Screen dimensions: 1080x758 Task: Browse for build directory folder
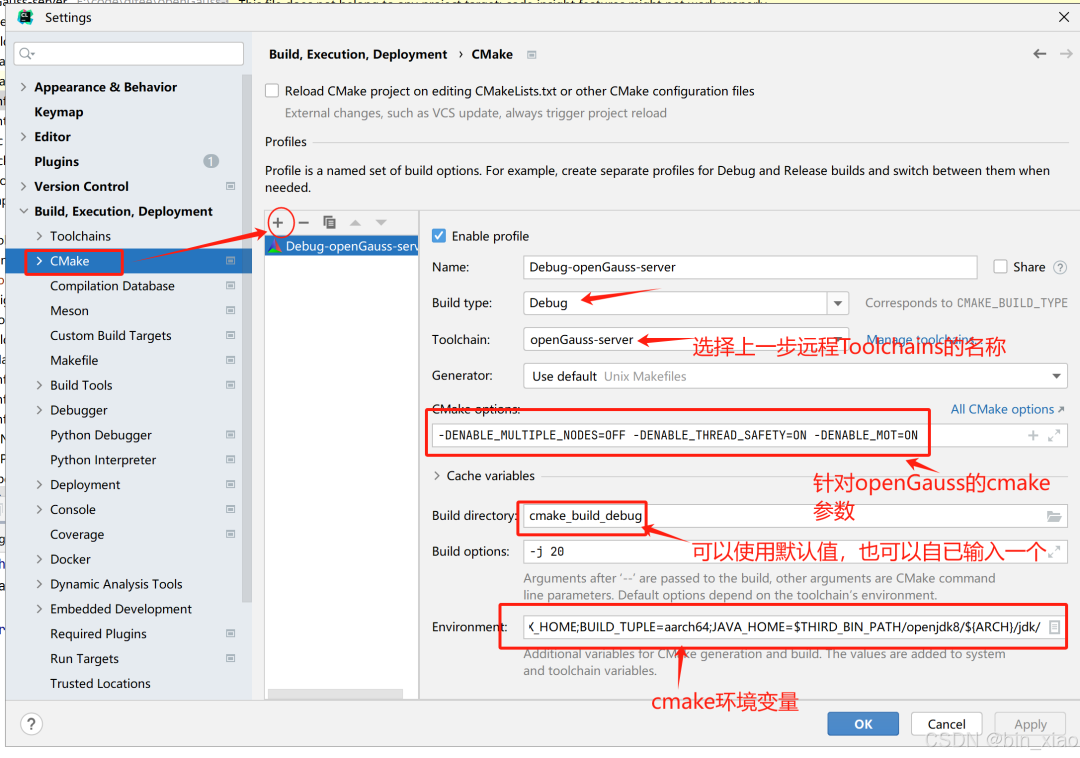(x=1054, y=516)
